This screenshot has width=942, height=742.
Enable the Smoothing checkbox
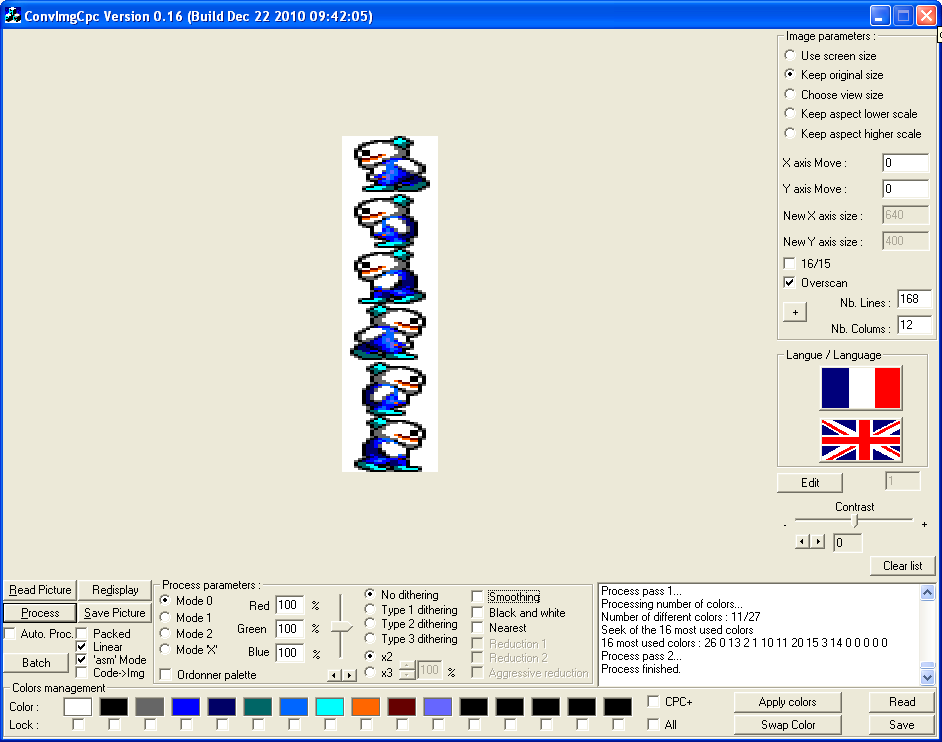click(478, 597)
